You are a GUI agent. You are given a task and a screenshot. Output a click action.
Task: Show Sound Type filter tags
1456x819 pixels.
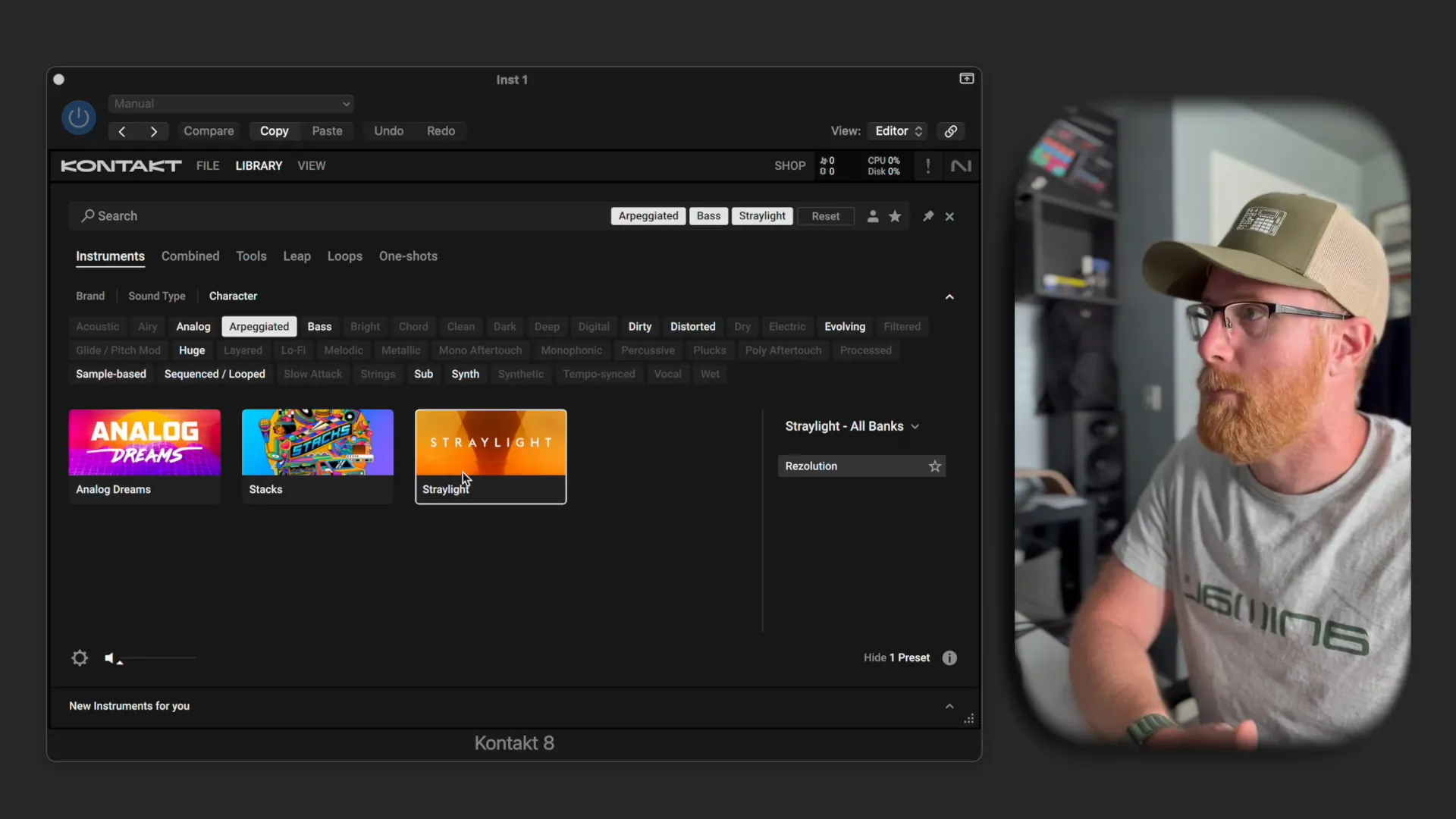(157, 297)
